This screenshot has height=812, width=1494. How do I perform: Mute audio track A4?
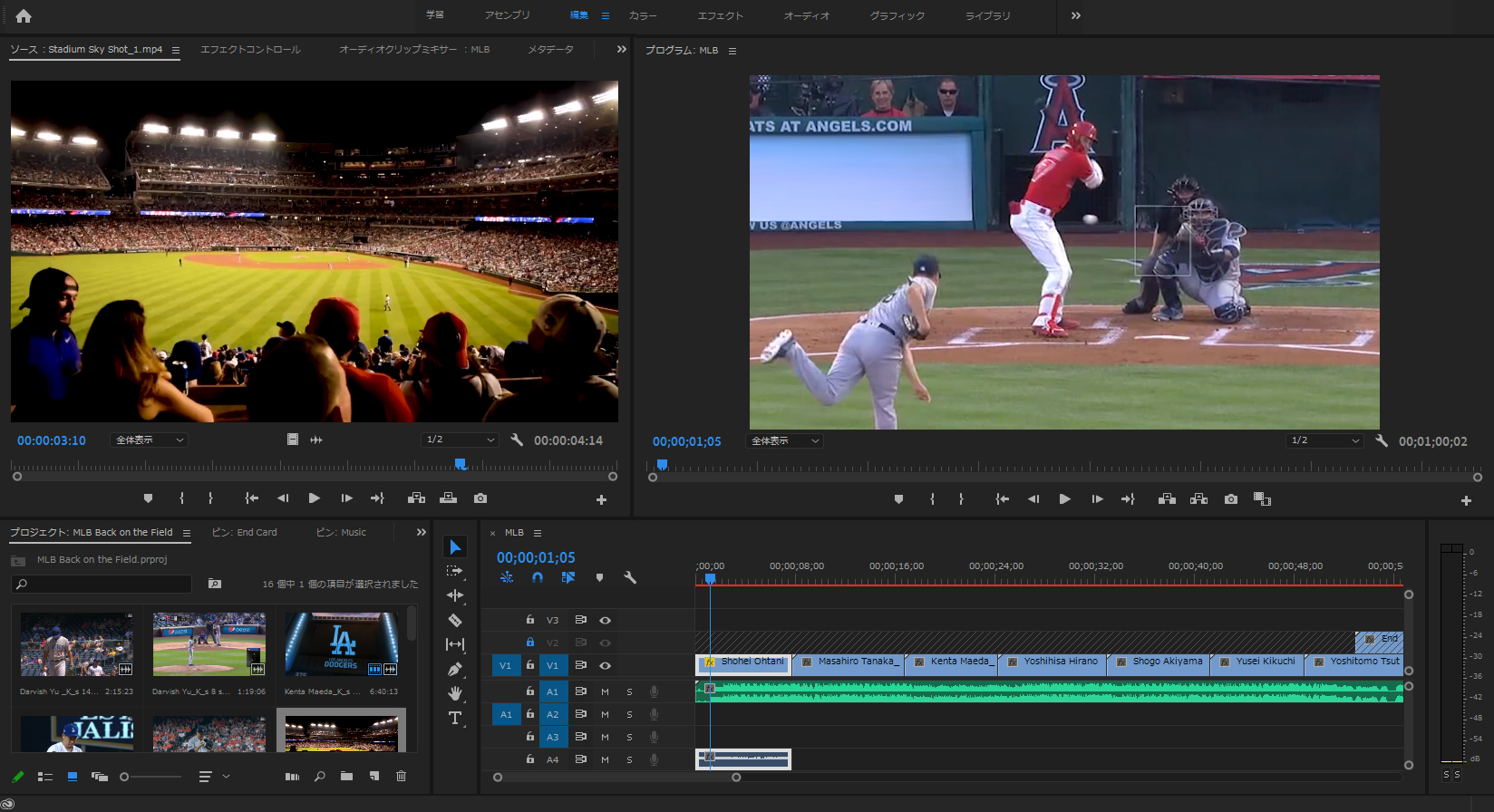[605, 759]
